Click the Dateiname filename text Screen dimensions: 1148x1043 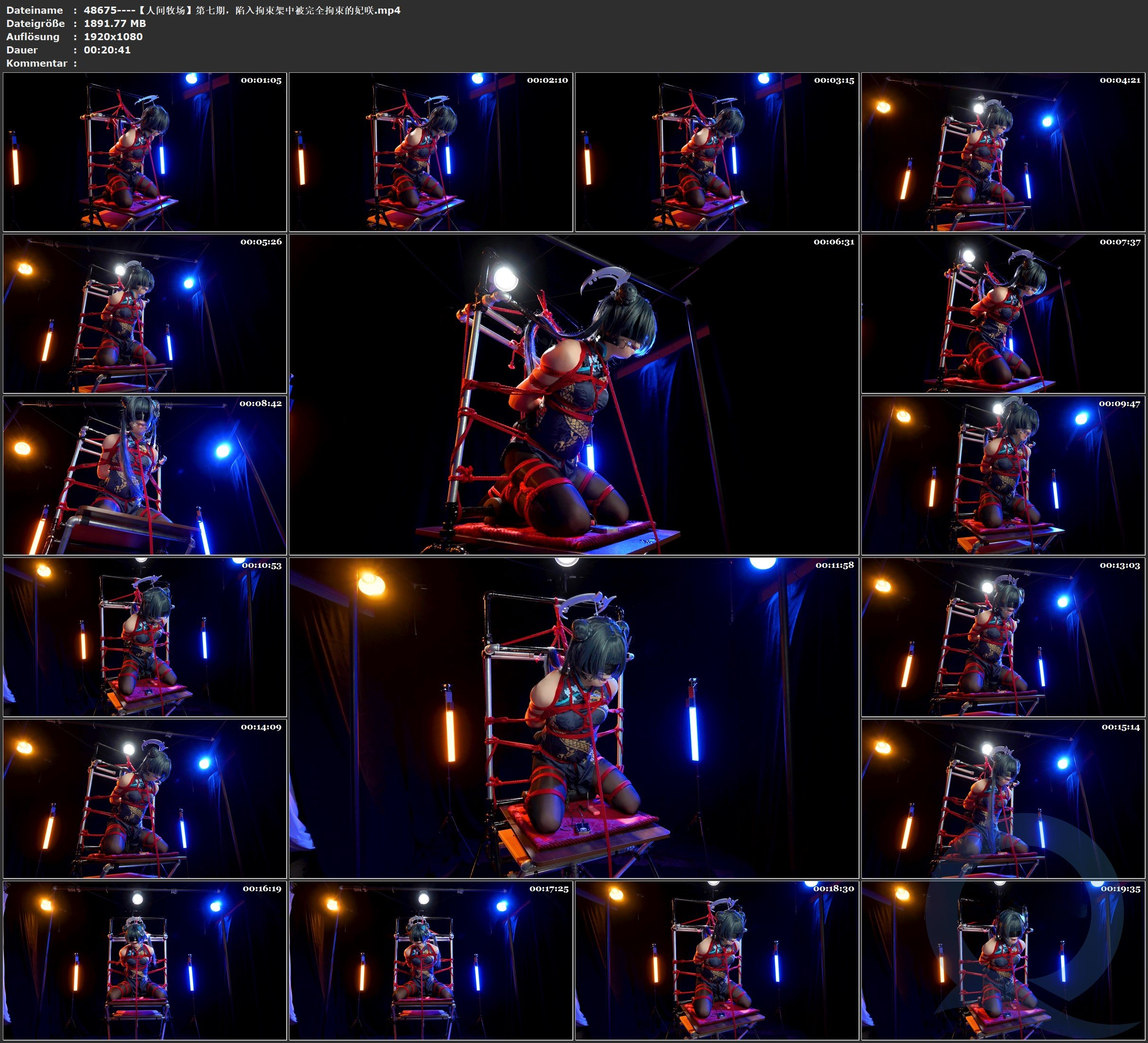242,10
